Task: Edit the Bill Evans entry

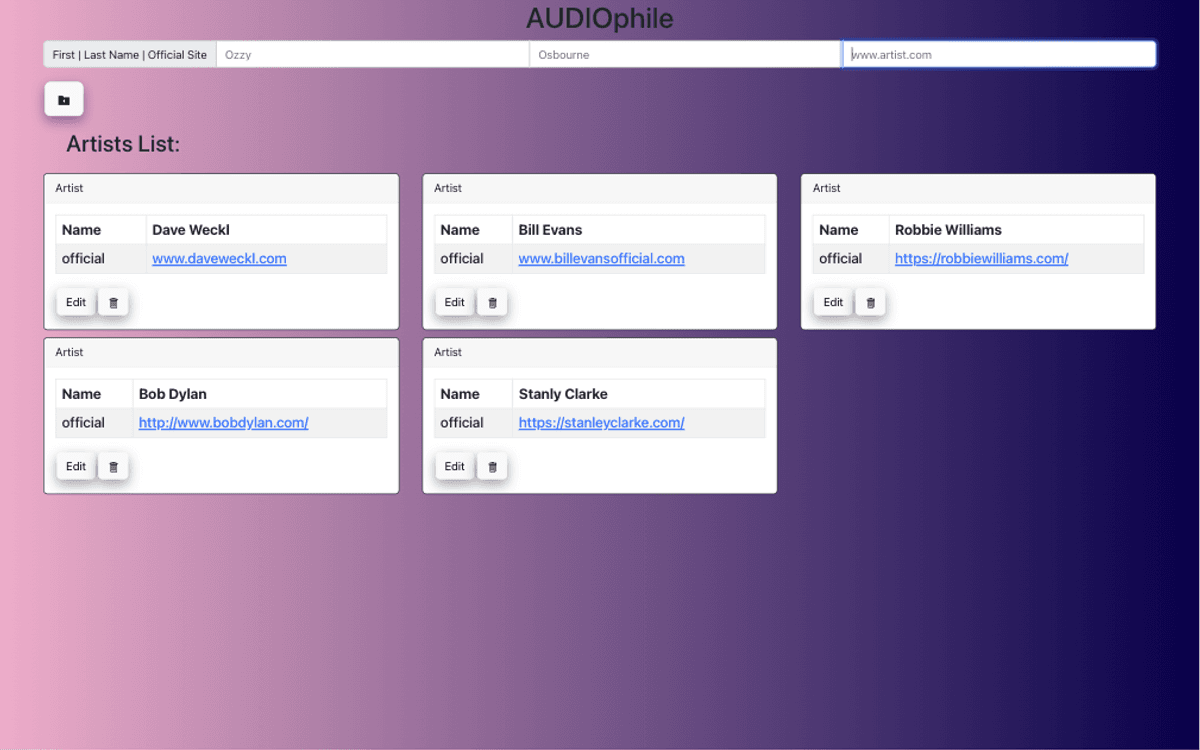Action: [x=455, y=302]
